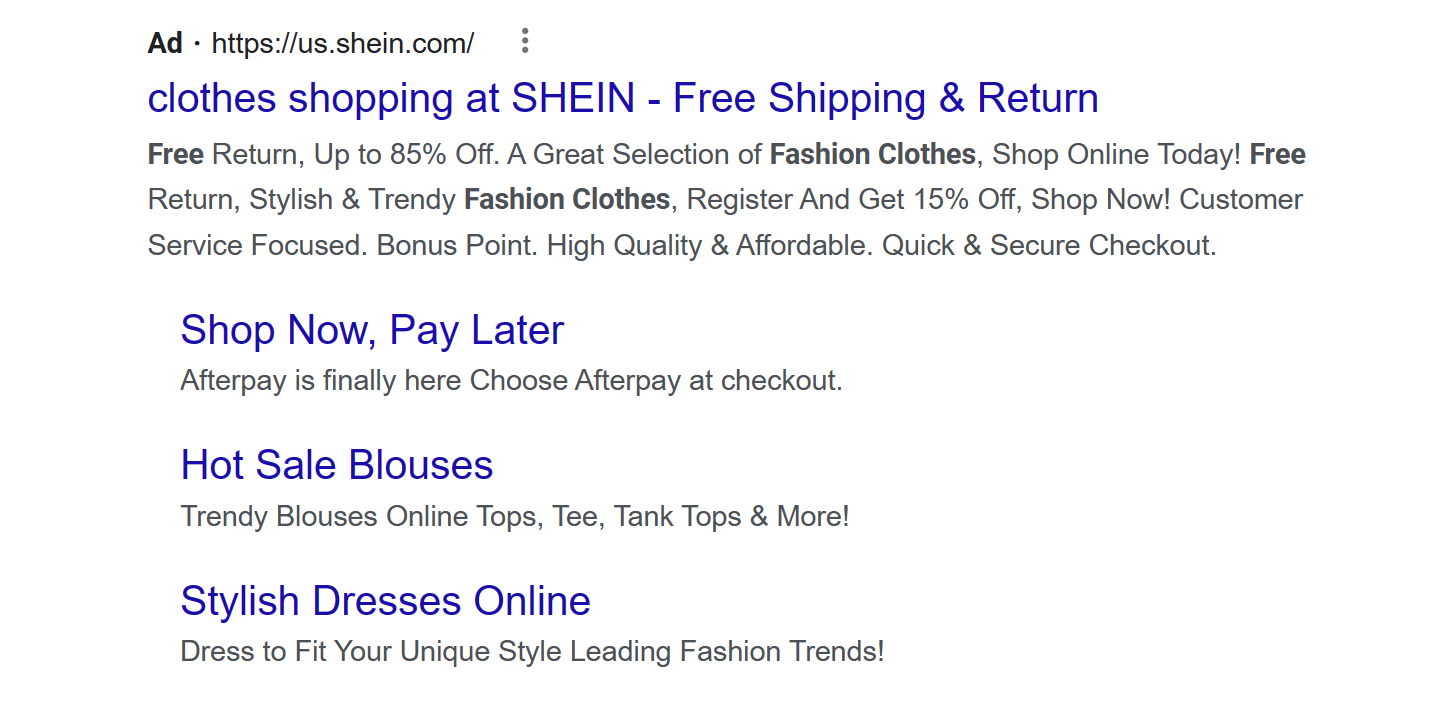This screenshot has height=716, width=1429.
Task: Click Fashion Clothes after A Great Selection of
Action: click(x=872, y=155)
